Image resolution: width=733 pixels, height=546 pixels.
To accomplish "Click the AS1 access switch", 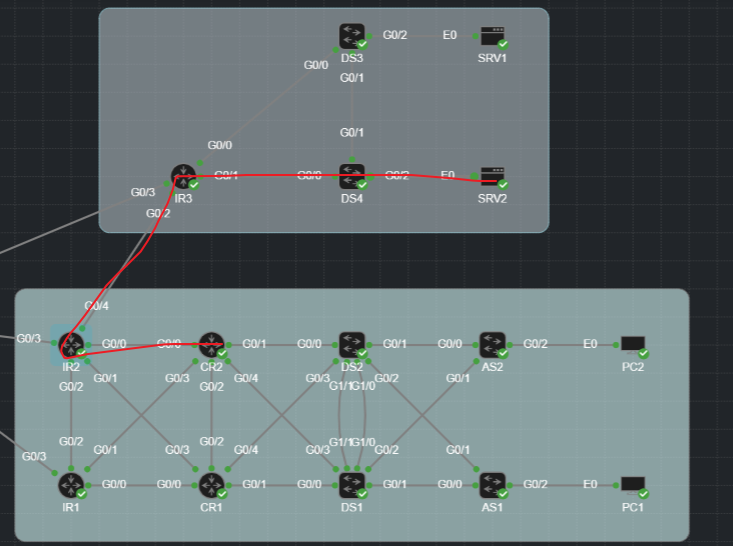I will 492,485.
